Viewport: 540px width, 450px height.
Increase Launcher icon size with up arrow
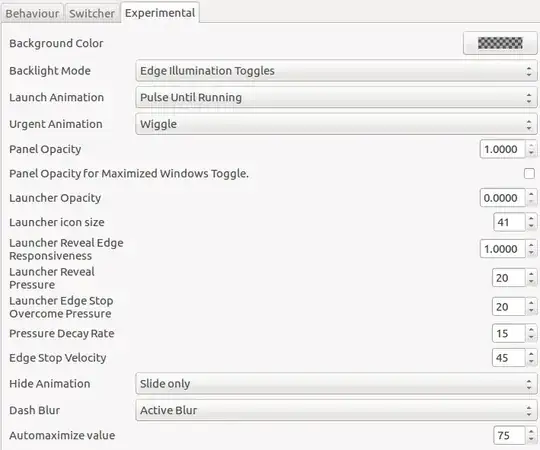pos(531,218)
